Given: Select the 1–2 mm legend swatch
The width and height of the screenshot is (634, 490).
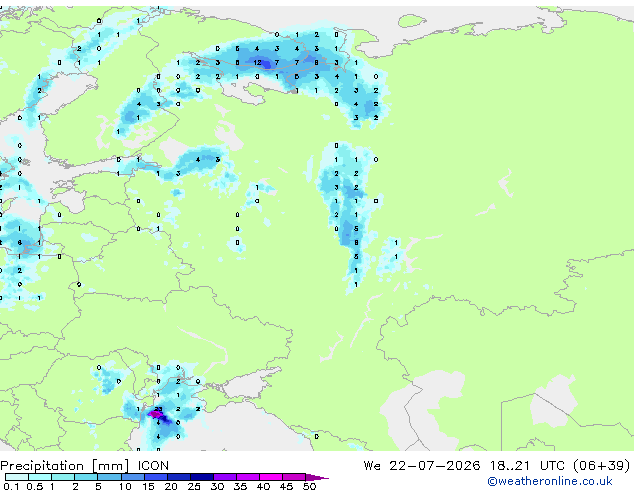Looking at the screenshot, I should pyautogui.click(x=63, y=477).
